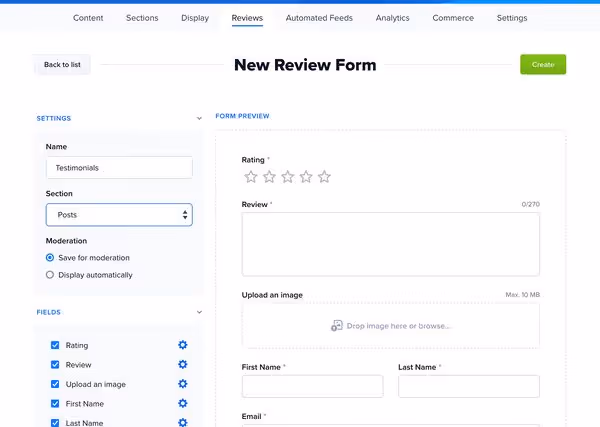This screenshot has width=600, height=427.
Task: Click the green Create button
Action: (543, 64)
